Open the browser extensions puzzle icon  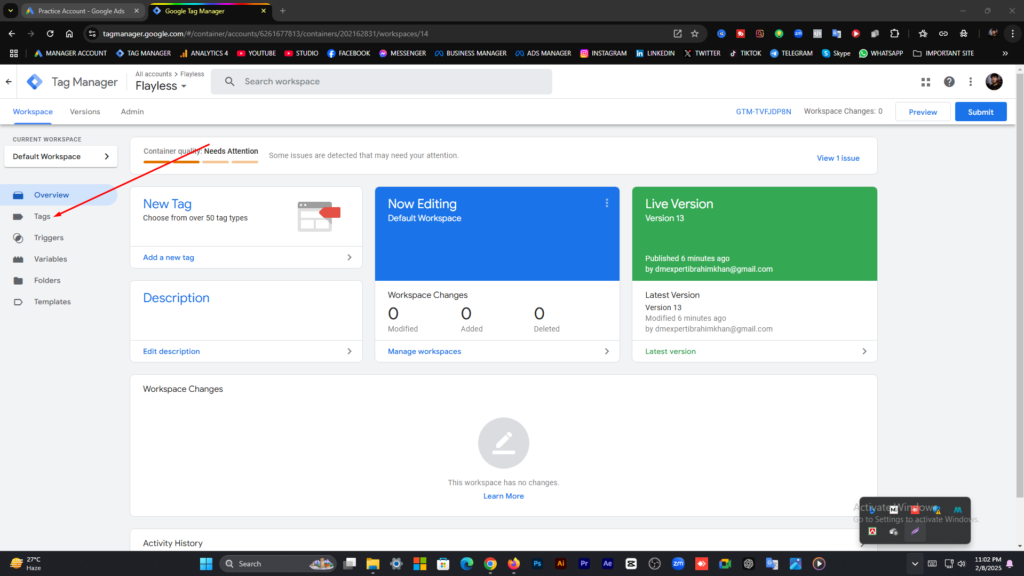[895, 33]
